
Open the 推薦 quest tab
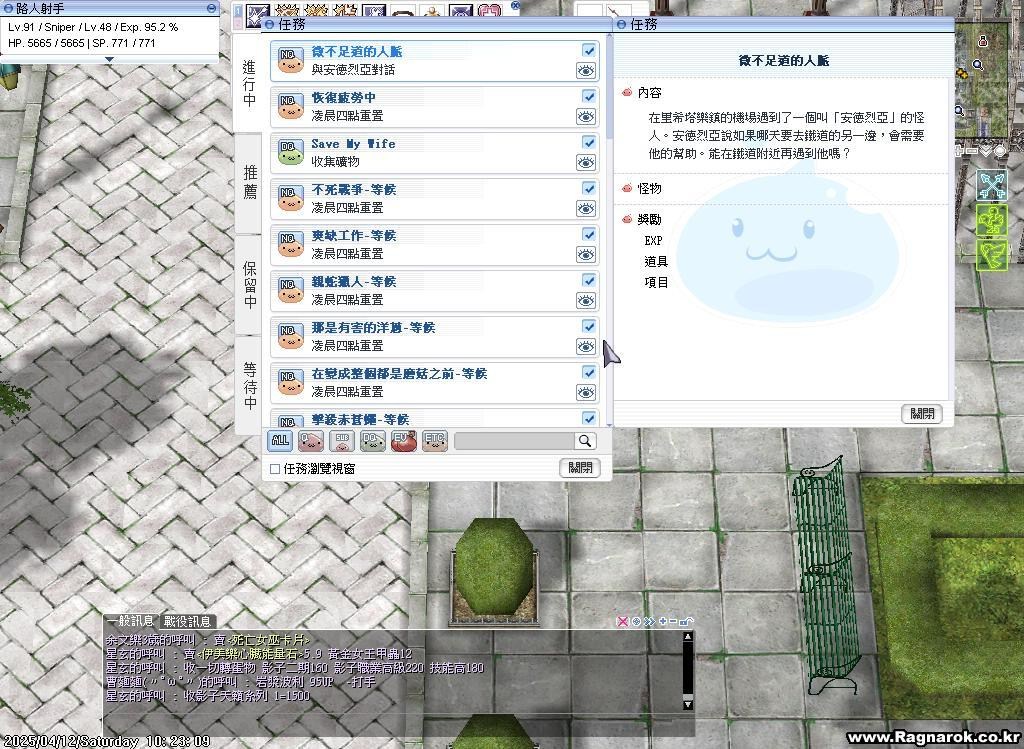tap(249, 182)
